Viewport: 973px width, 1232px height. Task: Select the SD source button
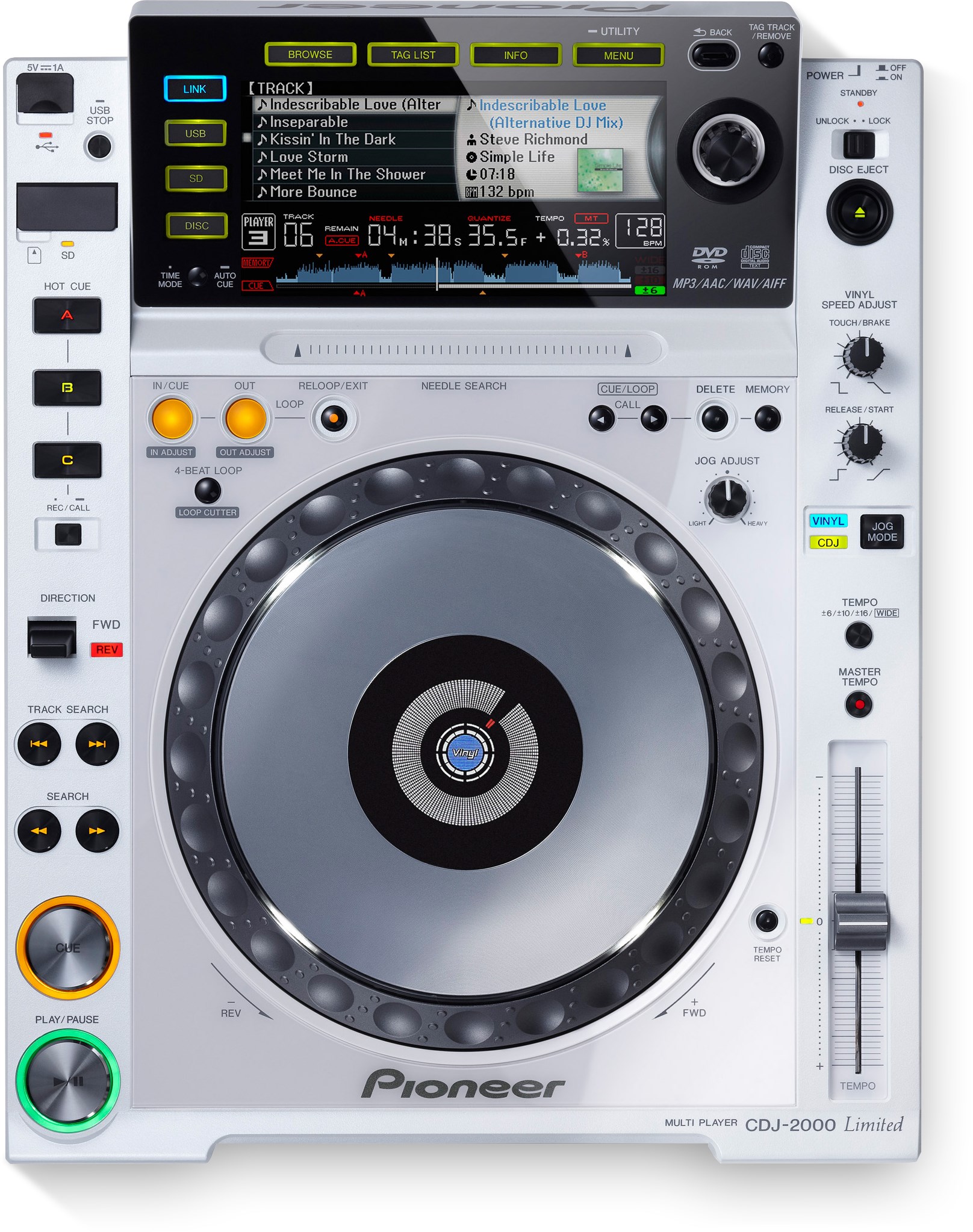[196, 179]
